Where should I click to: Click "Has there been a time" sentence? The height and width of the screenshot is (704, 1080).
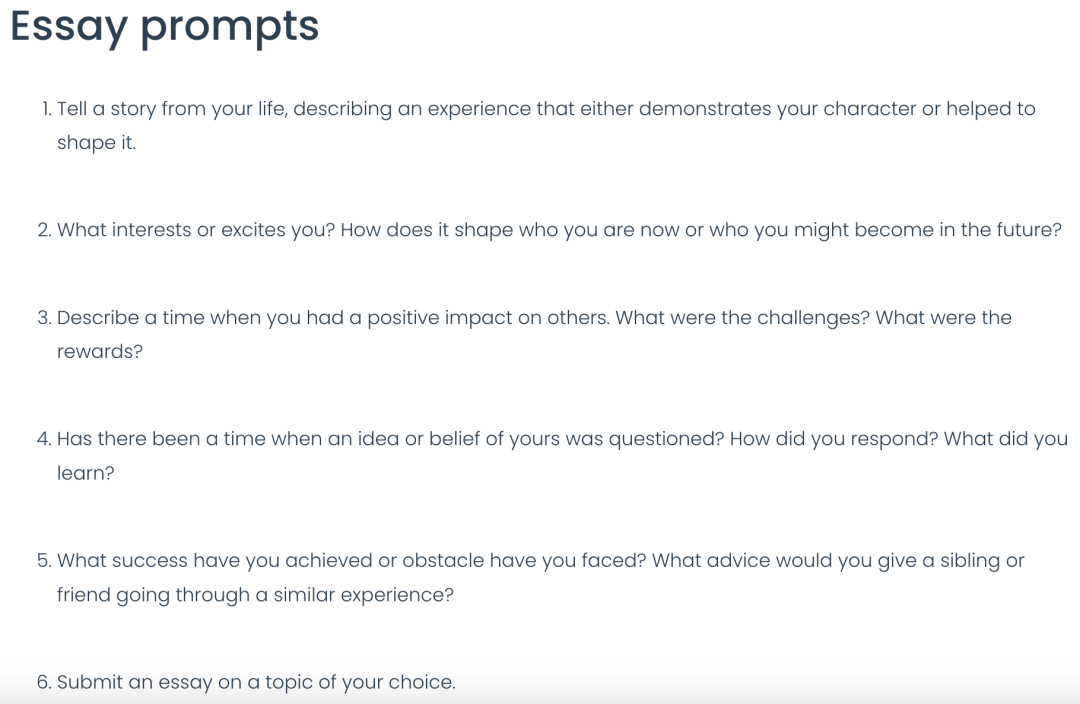[x=391, y=439]
